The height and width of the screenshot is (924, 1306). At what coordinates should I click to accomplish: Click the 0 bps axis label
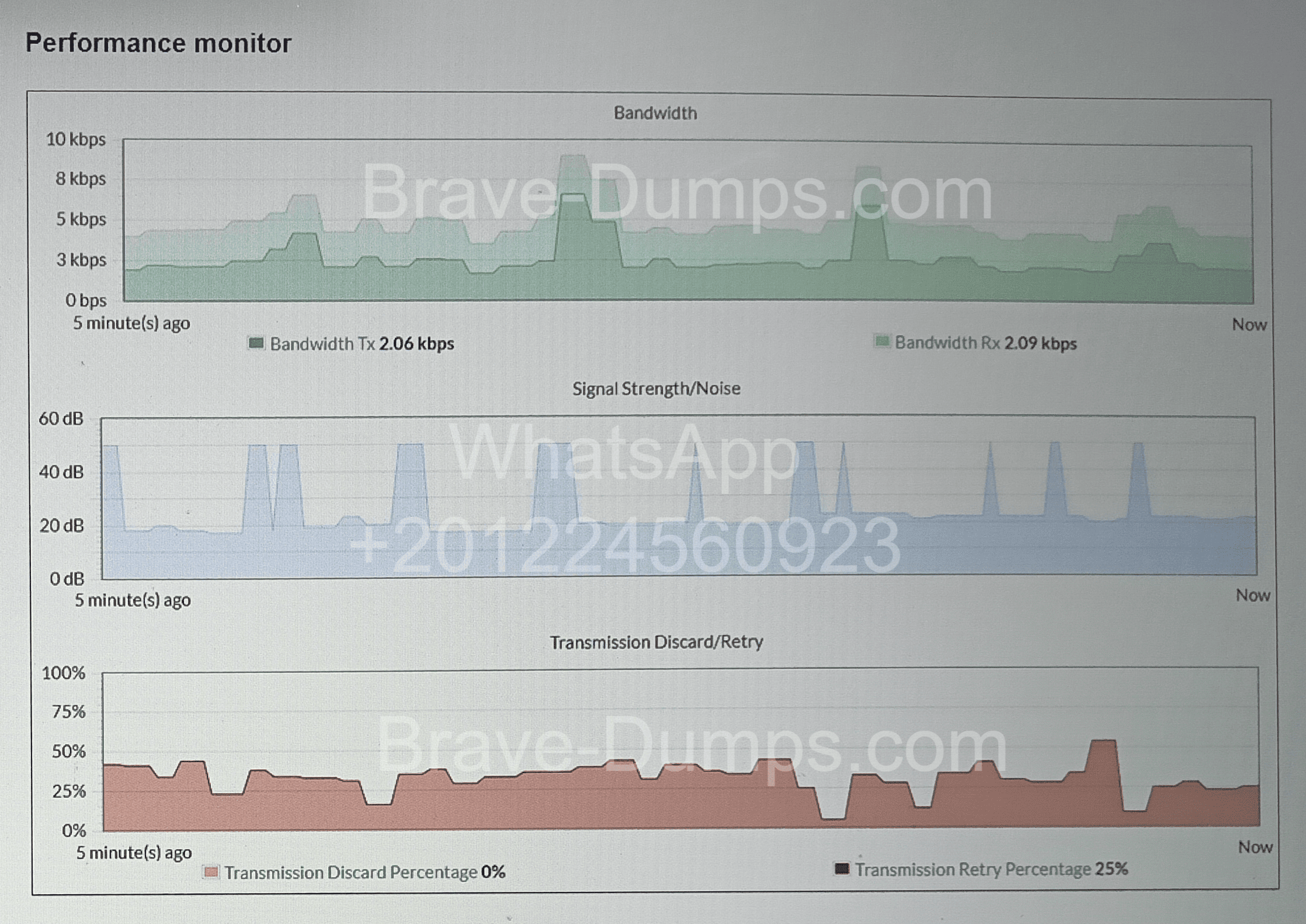tap(86, 300)
